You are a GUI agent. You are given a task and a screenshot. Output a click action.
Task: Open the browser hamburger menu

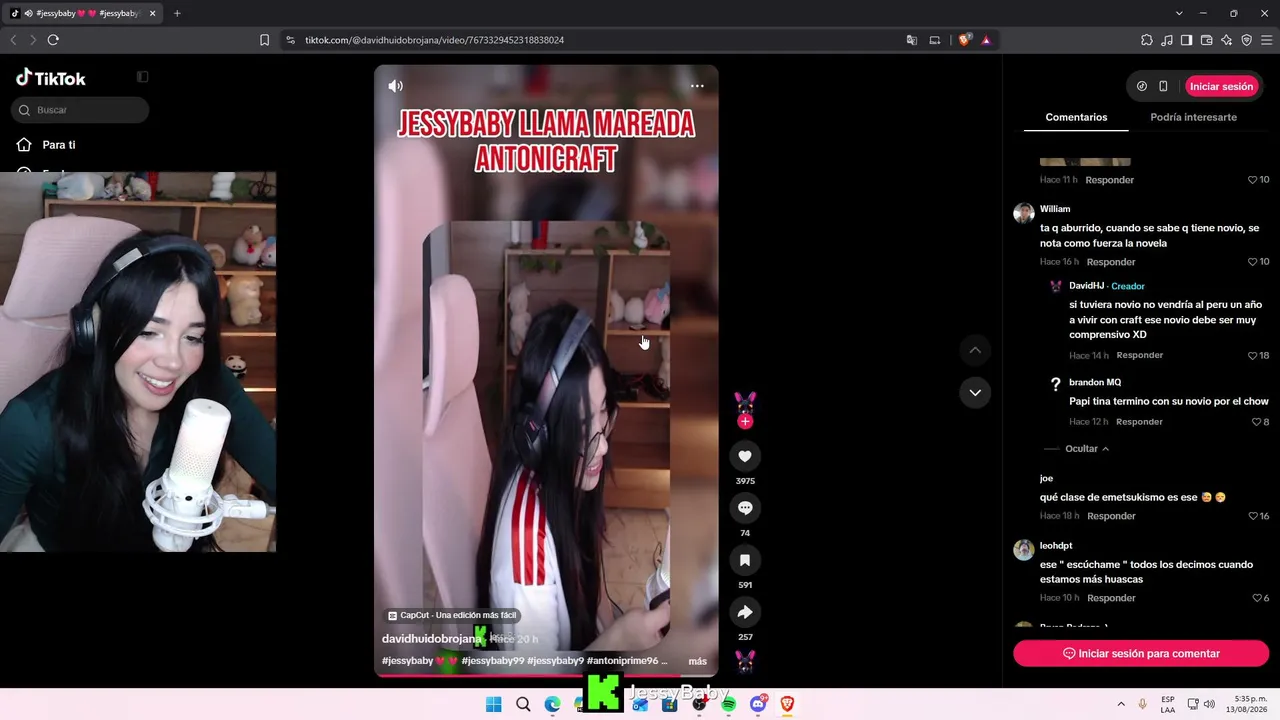pos(1267,40)
